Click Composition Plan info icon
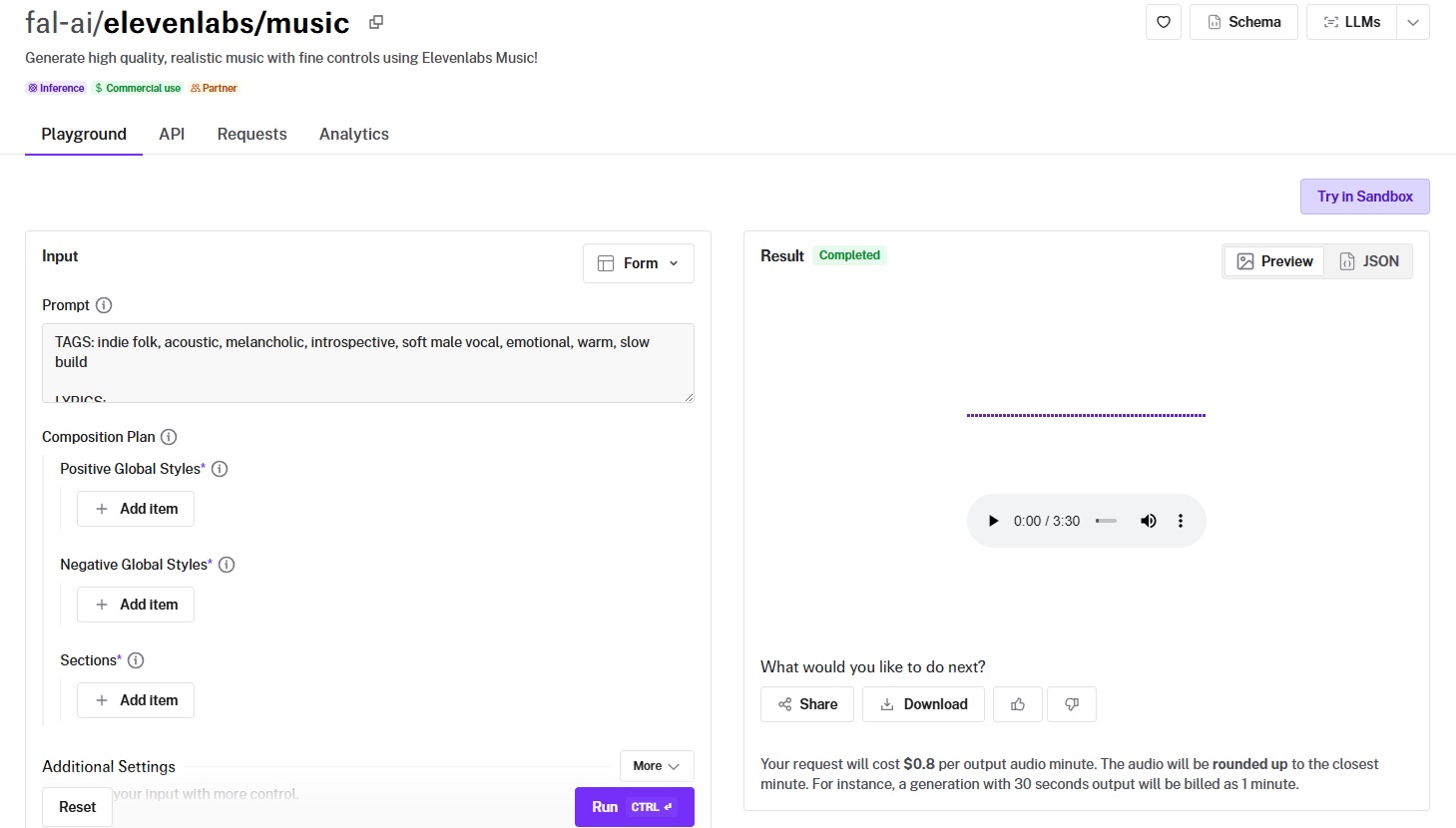 coord(169,437)
